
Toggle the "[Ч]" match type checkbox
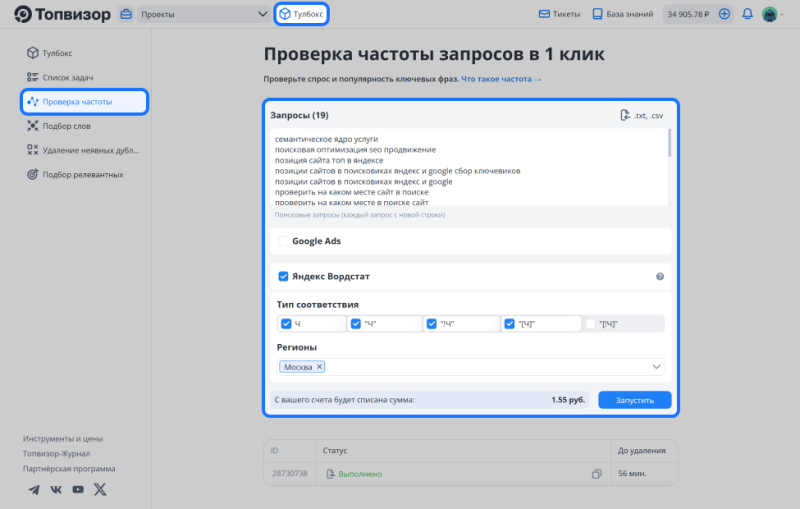coord(509,324)
